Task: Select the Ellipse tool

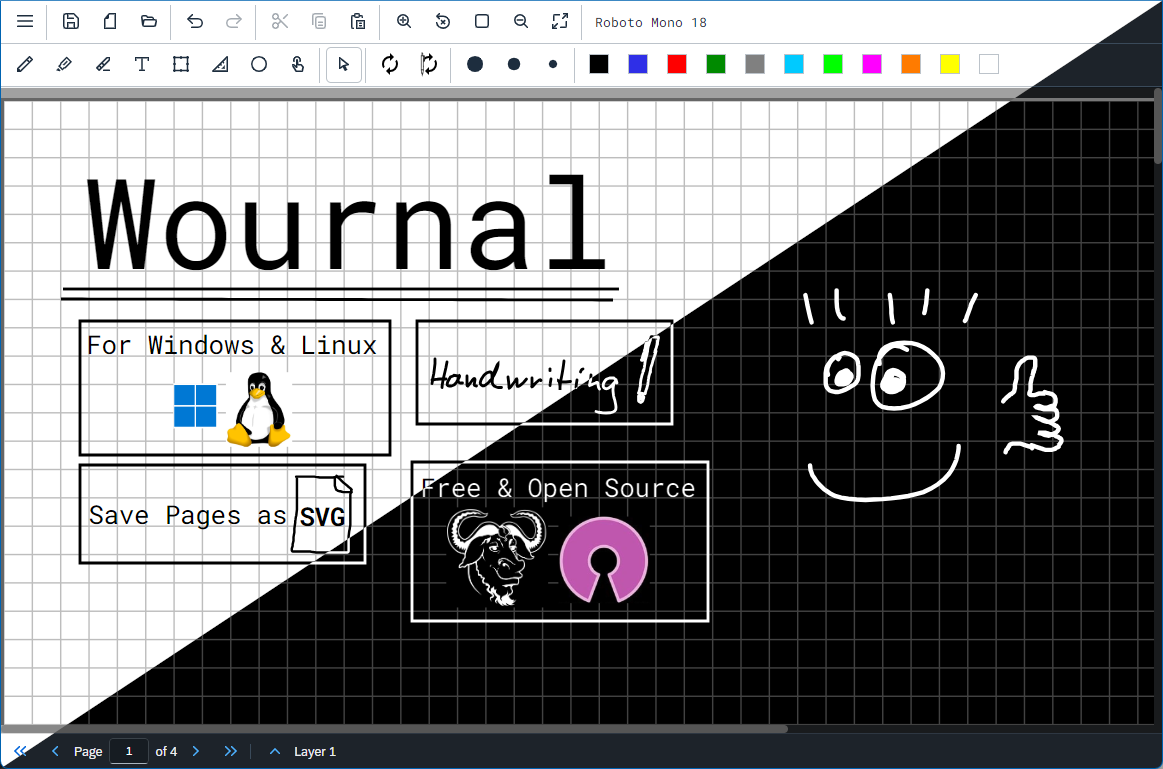Action: (x=259, y=65)
